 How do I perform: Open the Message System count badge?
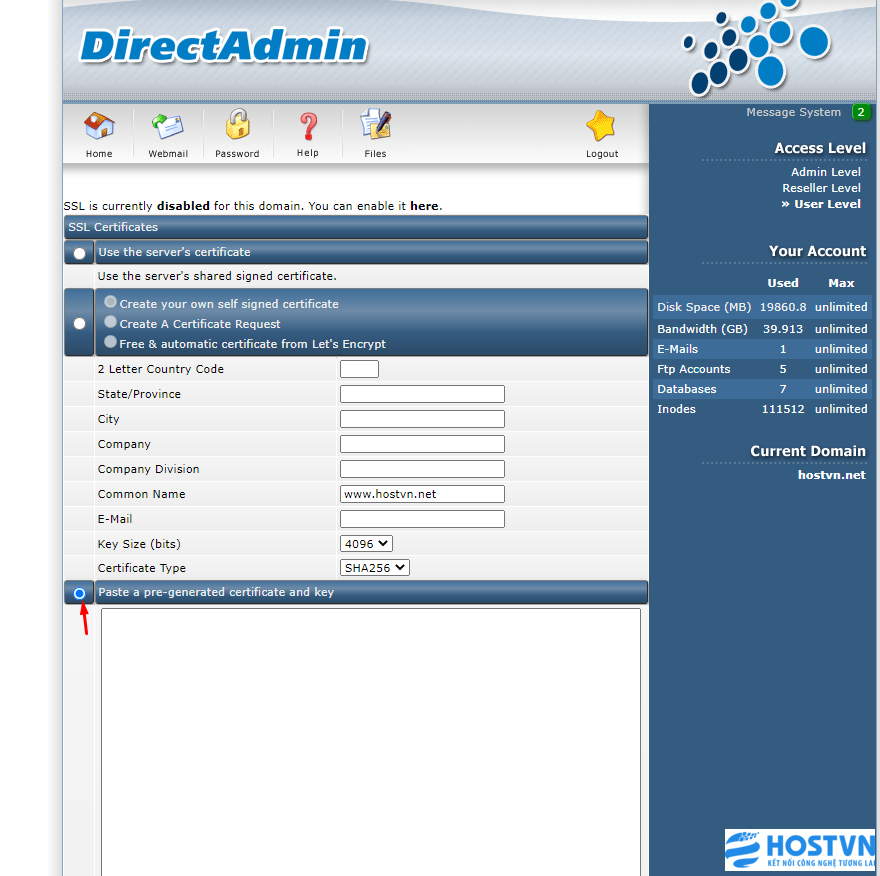coord(860,112)
